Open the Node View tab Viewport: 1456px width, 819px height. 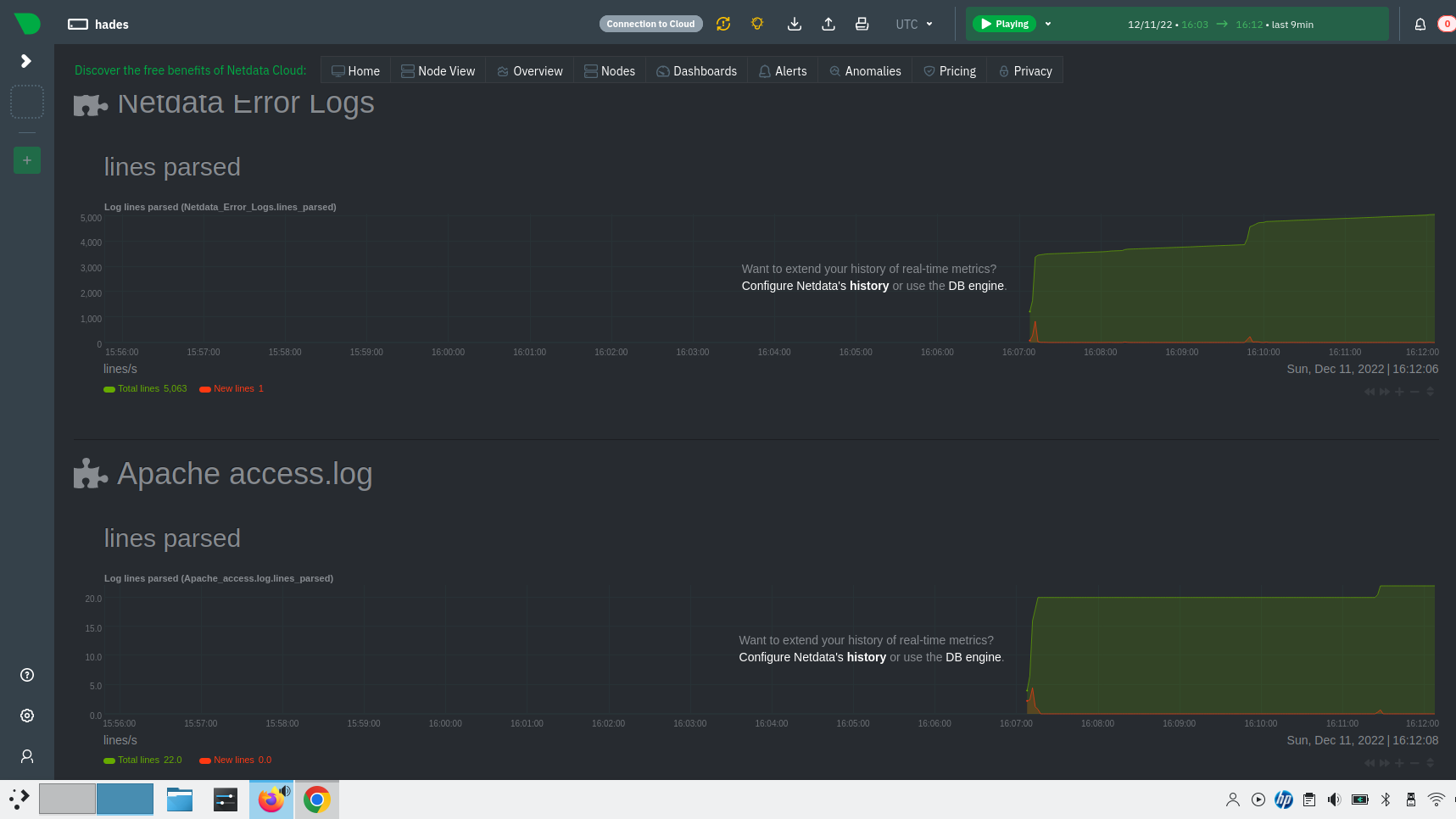pyautogui.click(x=438, y=70)
